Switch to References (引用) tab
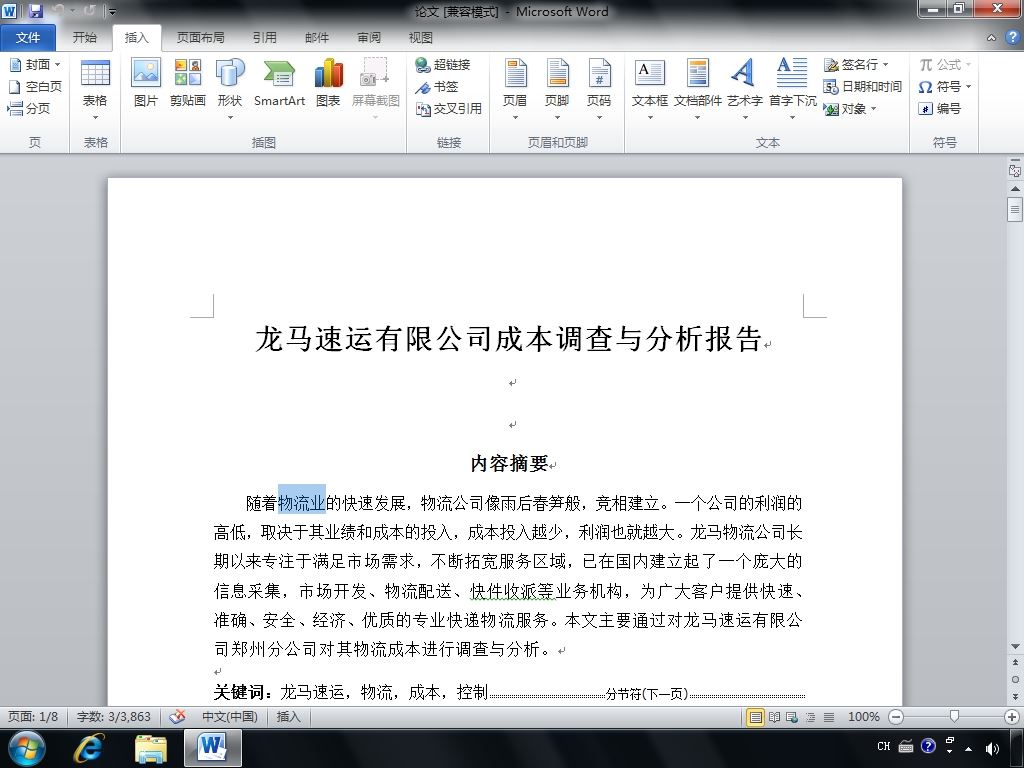 (265, 37)
